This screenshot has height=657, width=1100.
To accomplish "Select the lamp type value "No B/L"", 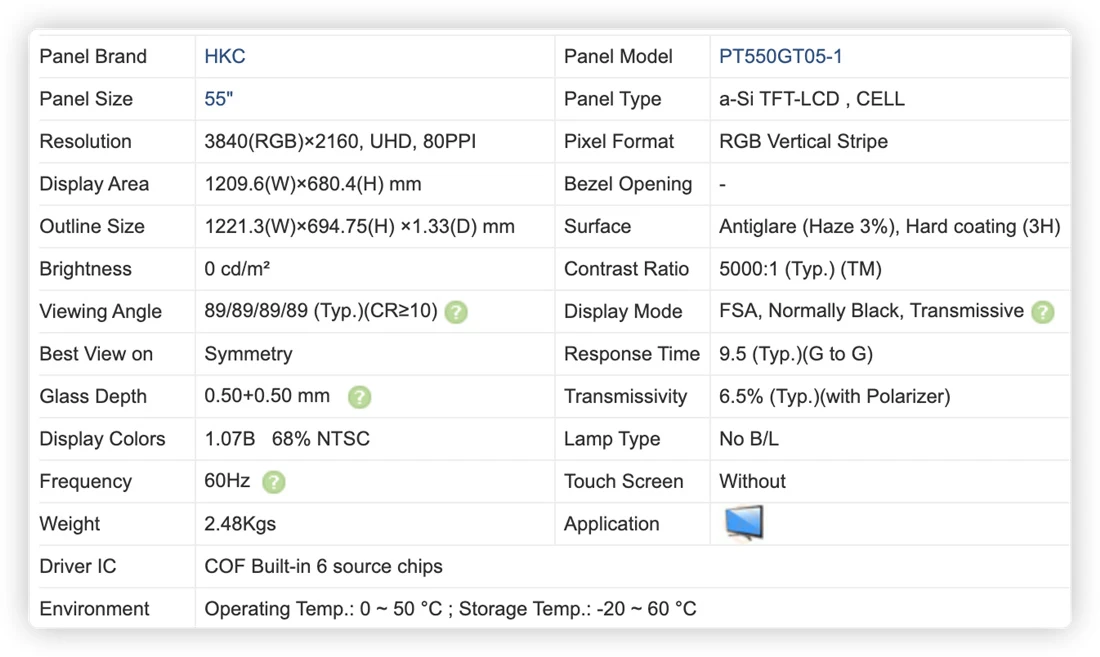I will (749, 439).
